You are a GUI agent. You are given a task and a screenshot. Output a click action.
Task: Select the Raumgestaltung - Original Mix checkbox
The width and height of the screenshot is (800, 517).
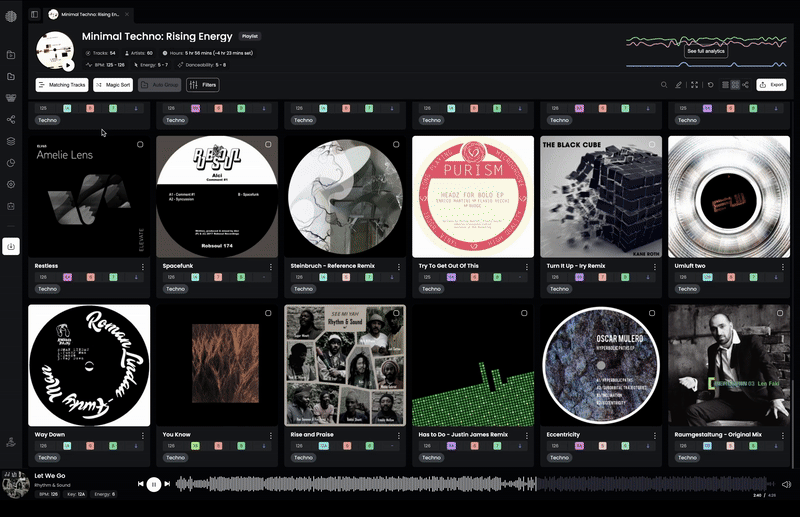point(780,313)
